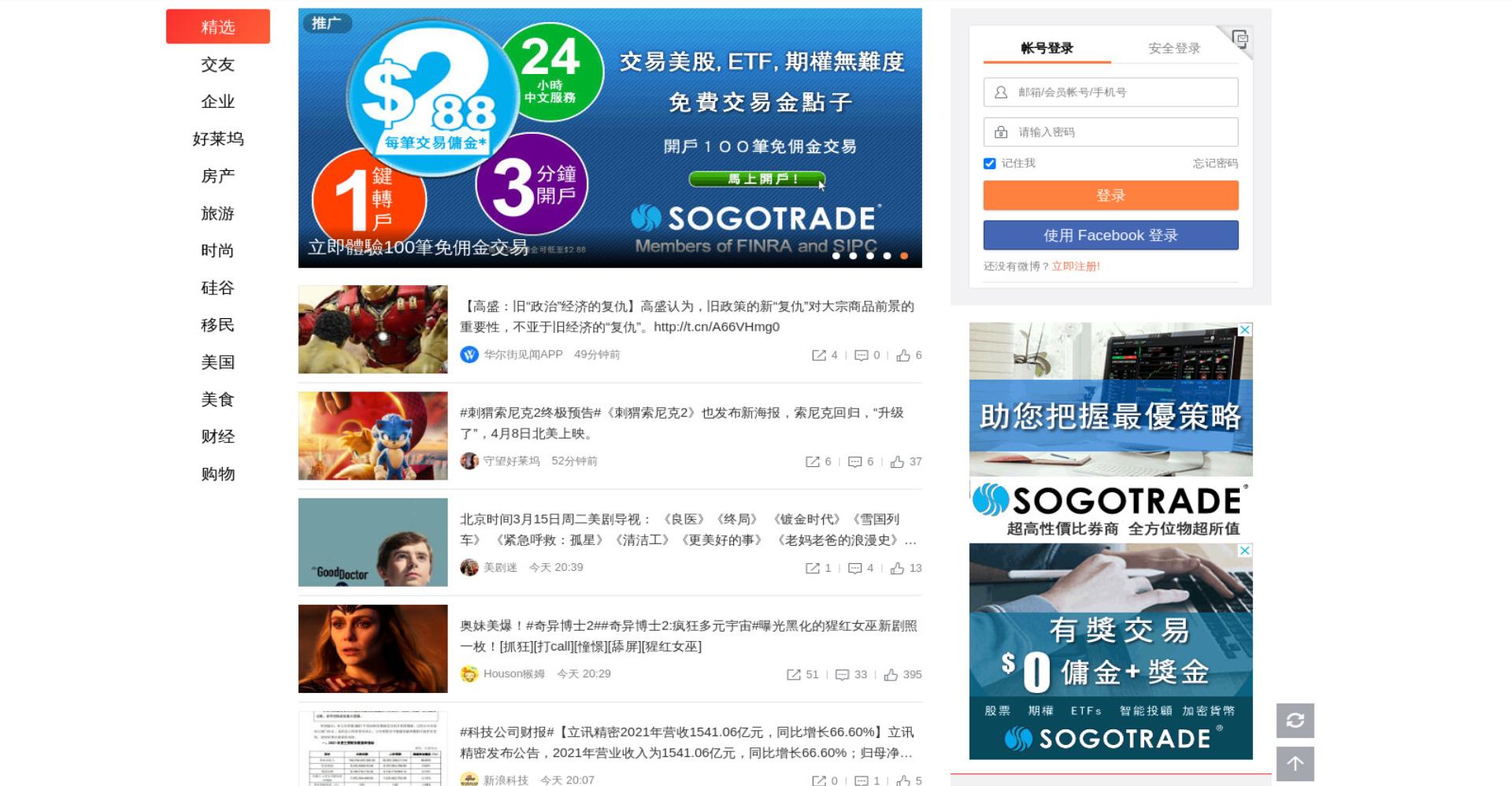Click comment icon on 高盛 post

tap(862, 355)
